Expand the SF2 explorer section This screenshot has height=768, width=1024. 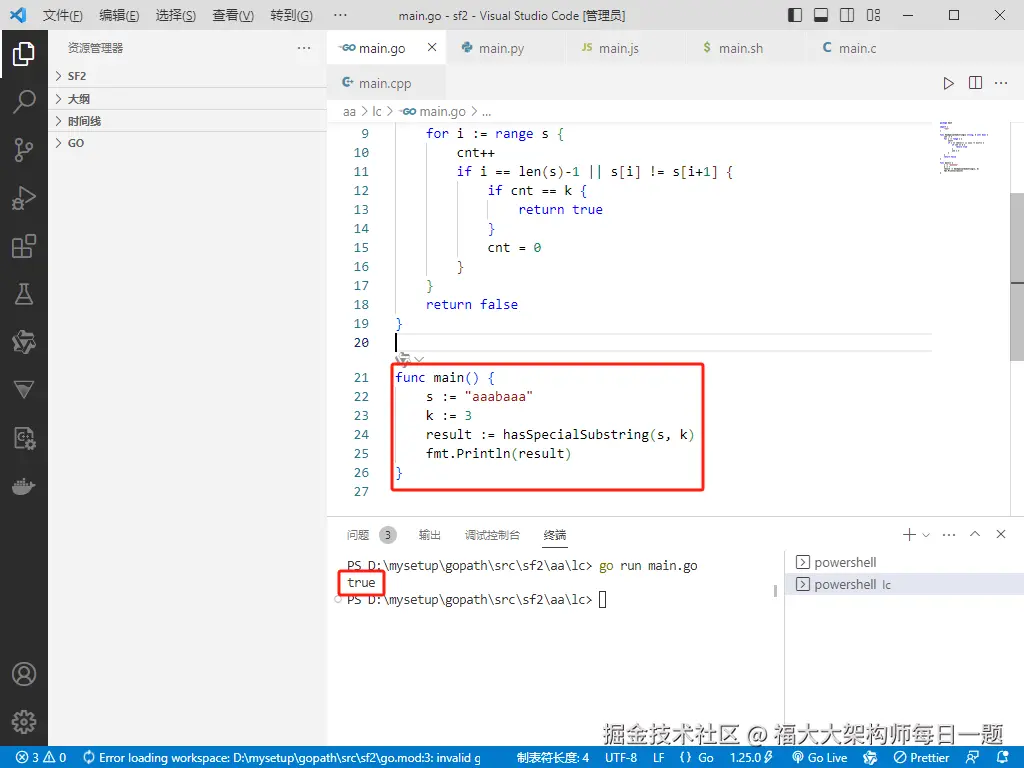click(187, 76)
